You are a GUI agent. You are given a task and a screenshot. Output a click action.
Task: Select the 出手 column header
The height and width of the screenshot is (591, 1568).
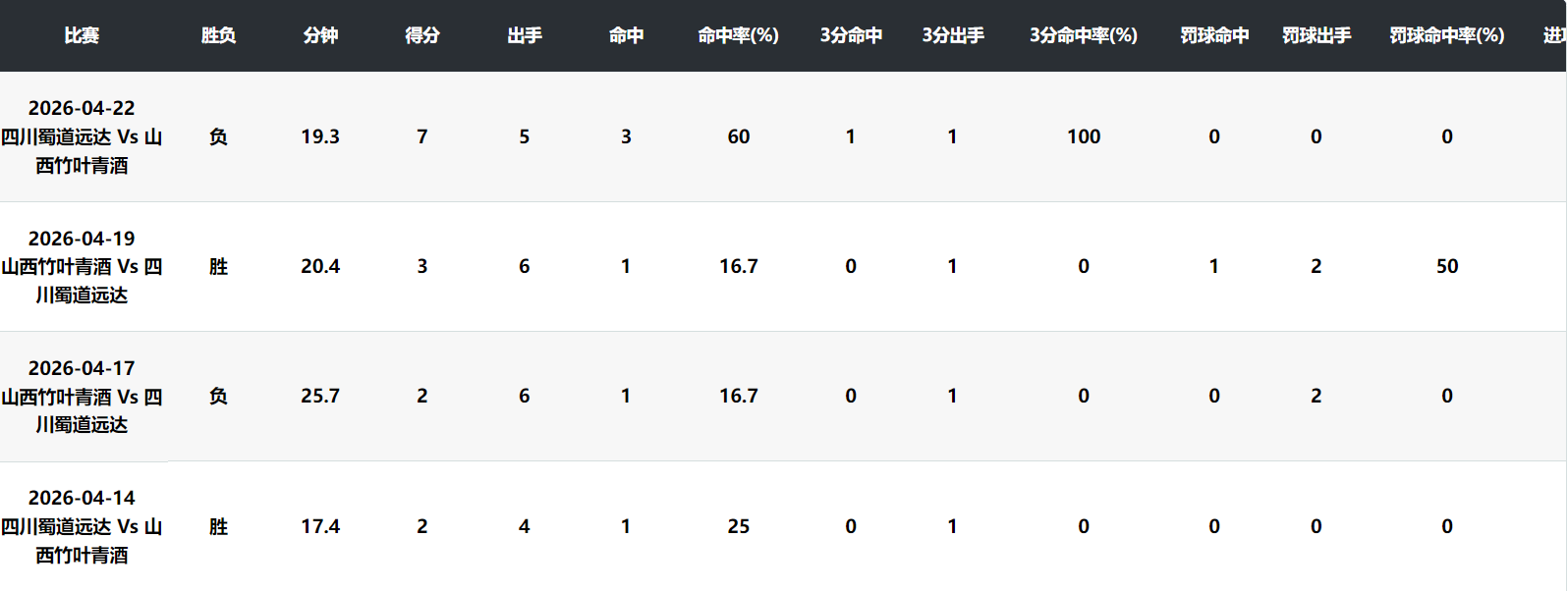[525, 35]
